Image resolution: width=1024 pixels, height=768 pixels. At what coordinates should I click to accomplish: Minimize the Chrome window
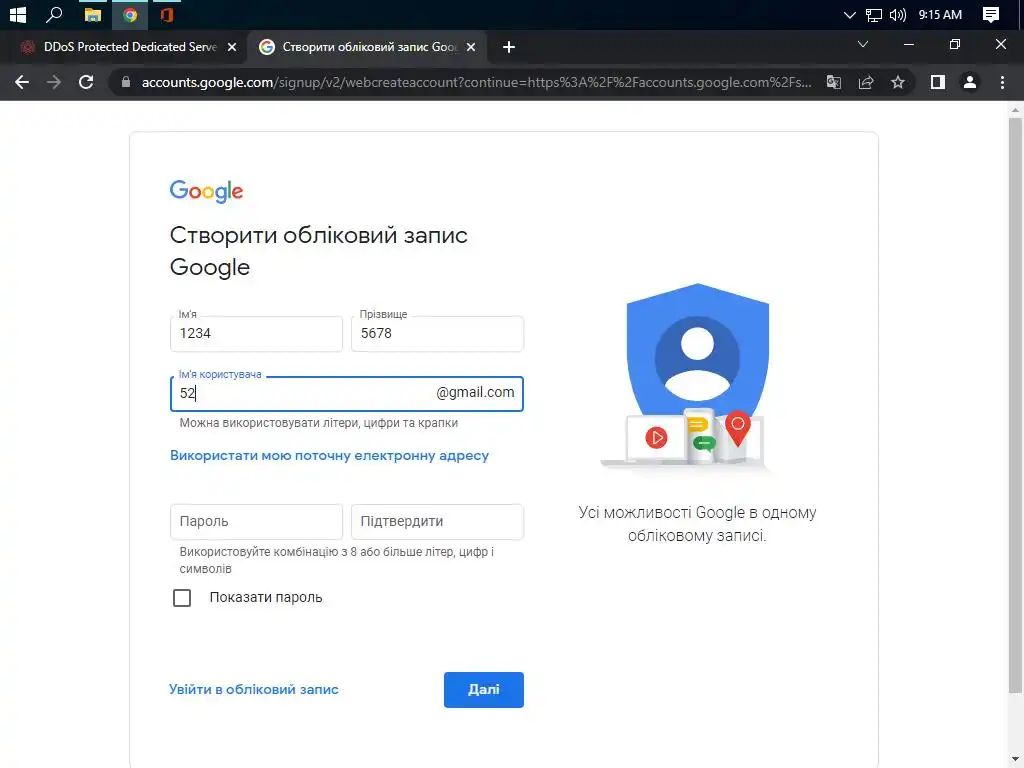pos(908,44)
